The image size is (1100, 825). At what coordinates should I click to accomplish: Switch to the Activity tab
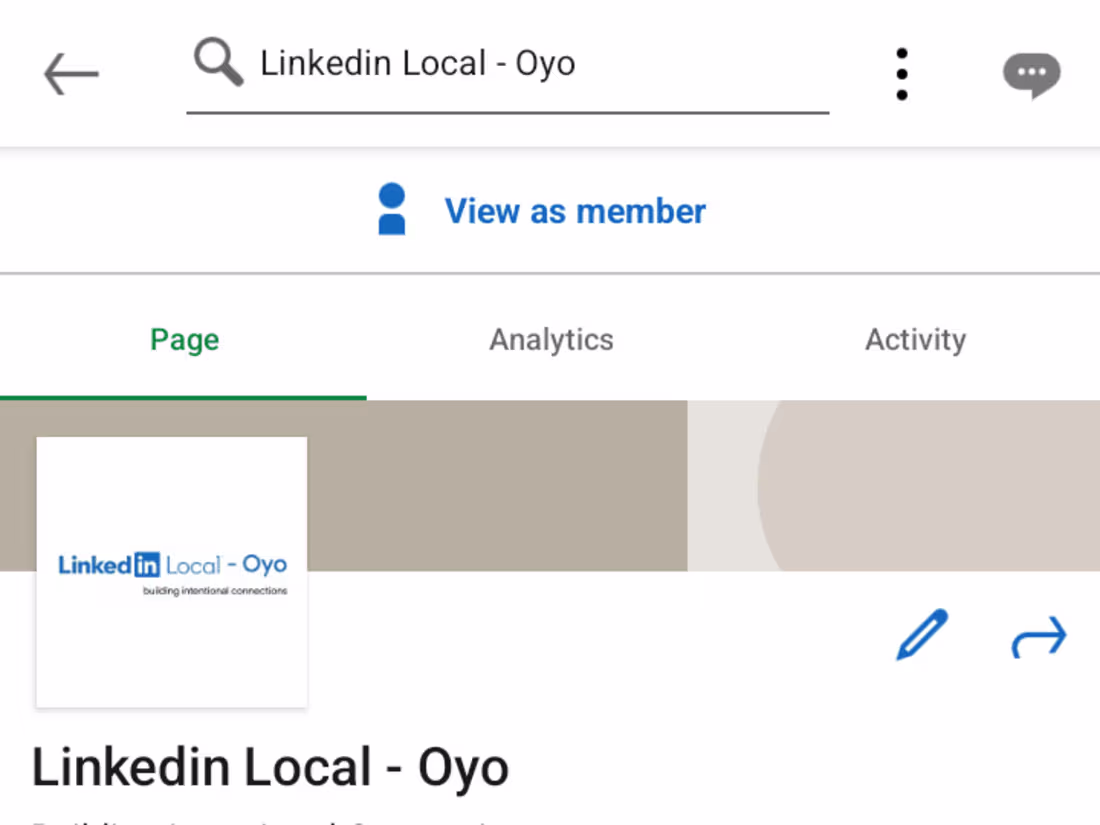(914, 339)
